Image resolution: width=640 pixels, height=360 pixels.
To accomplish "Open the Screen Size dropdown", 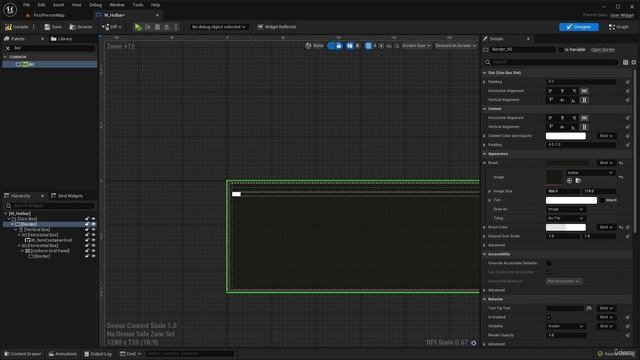I will point(416,46).
